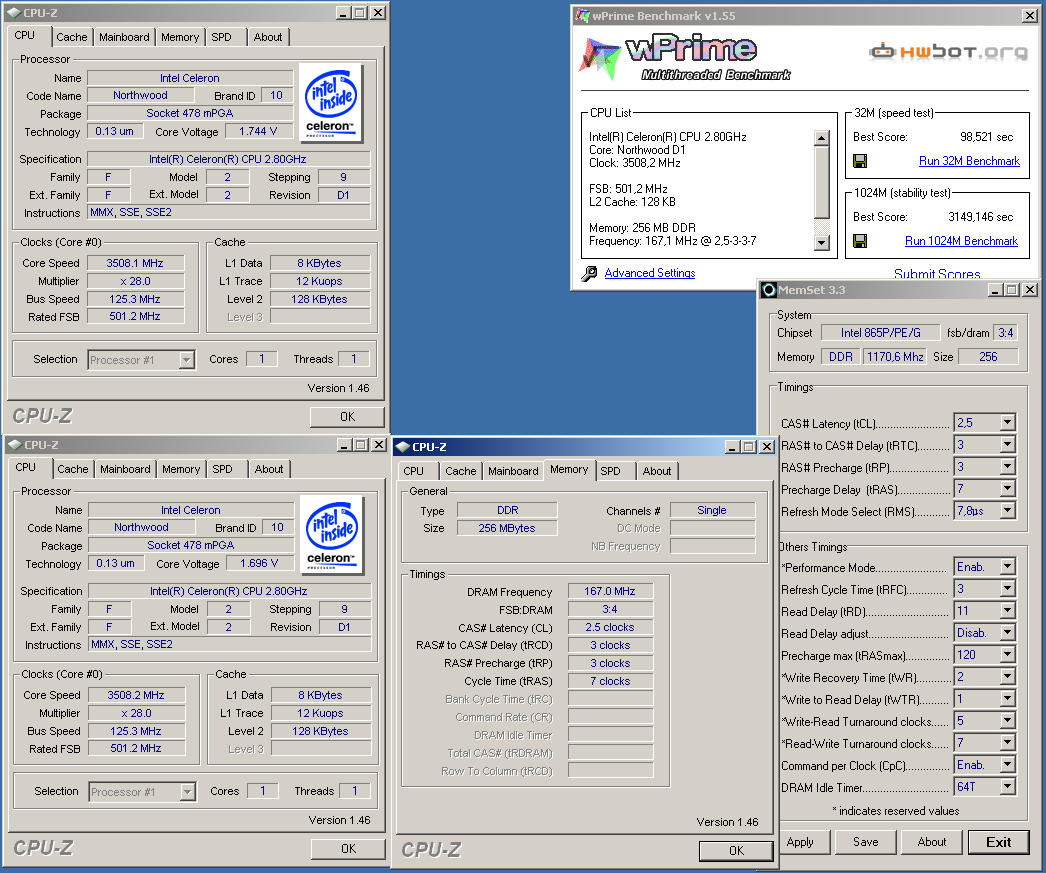This screenshot has width=1046, height=873.
Task: Save the MemSet settings
Action: pyautogui.click(x=865, y=842)
